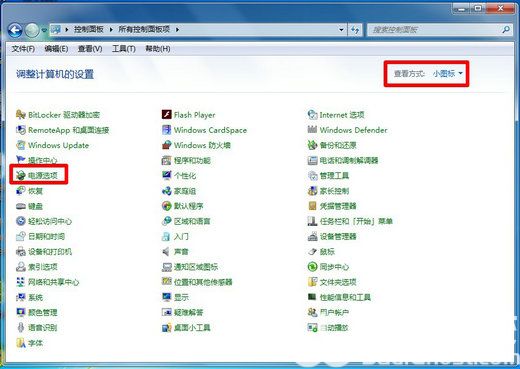Open the 网络和共享中心 icon
520x369 pixels.
tap(21, 282)
